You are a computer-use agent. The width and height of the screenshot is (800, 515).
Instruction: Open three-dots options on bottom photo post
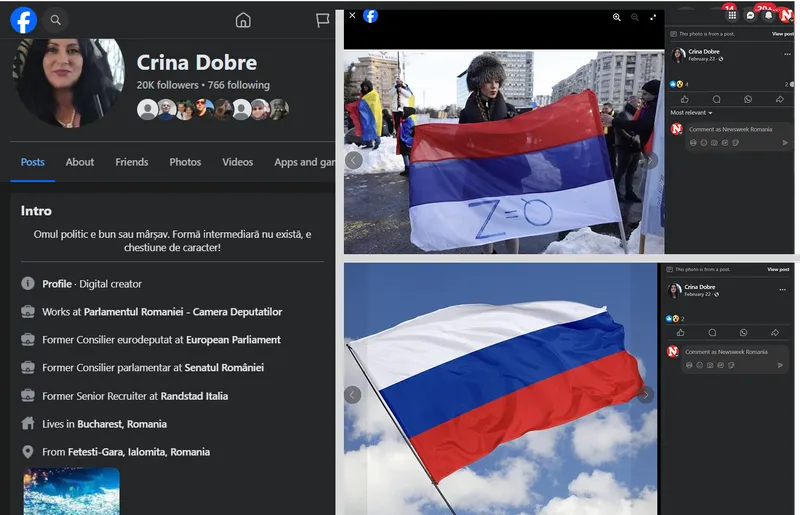click(782, 289)
